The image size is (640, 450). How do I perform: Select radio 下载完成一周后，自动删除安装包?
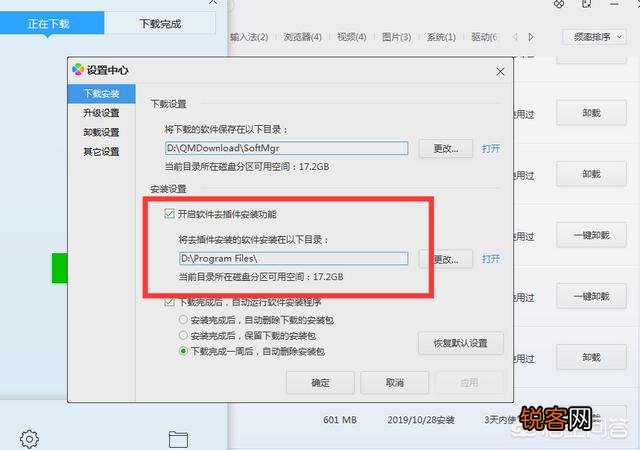click(183, 351)
